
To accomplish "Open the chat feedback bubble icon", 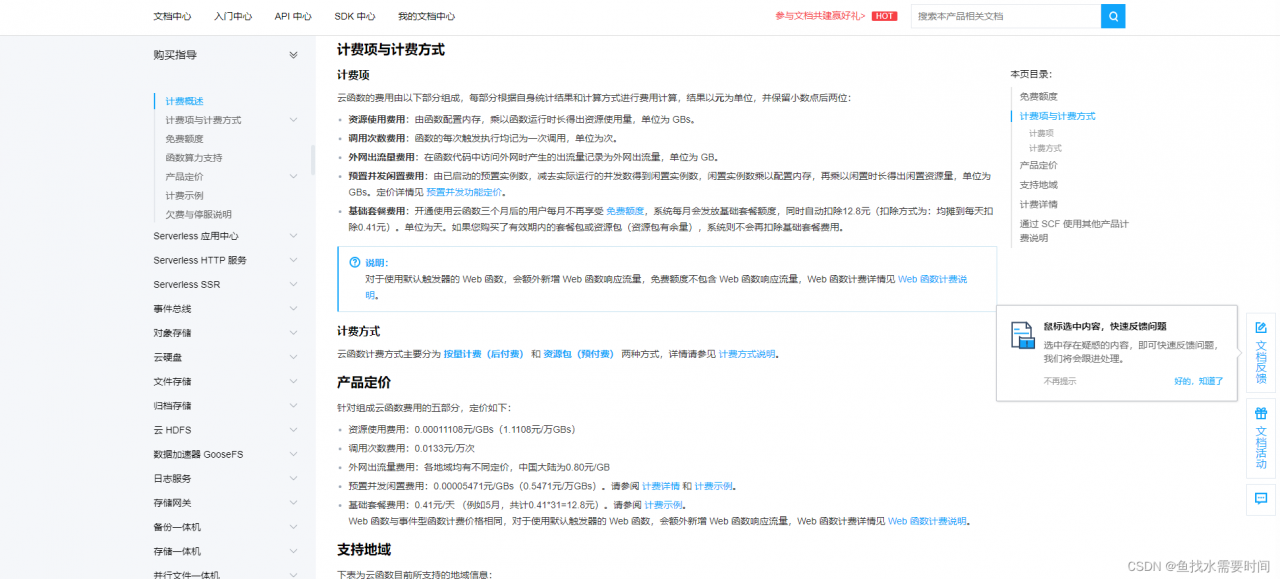I will pyautogui.click(x=1260, y=499).
